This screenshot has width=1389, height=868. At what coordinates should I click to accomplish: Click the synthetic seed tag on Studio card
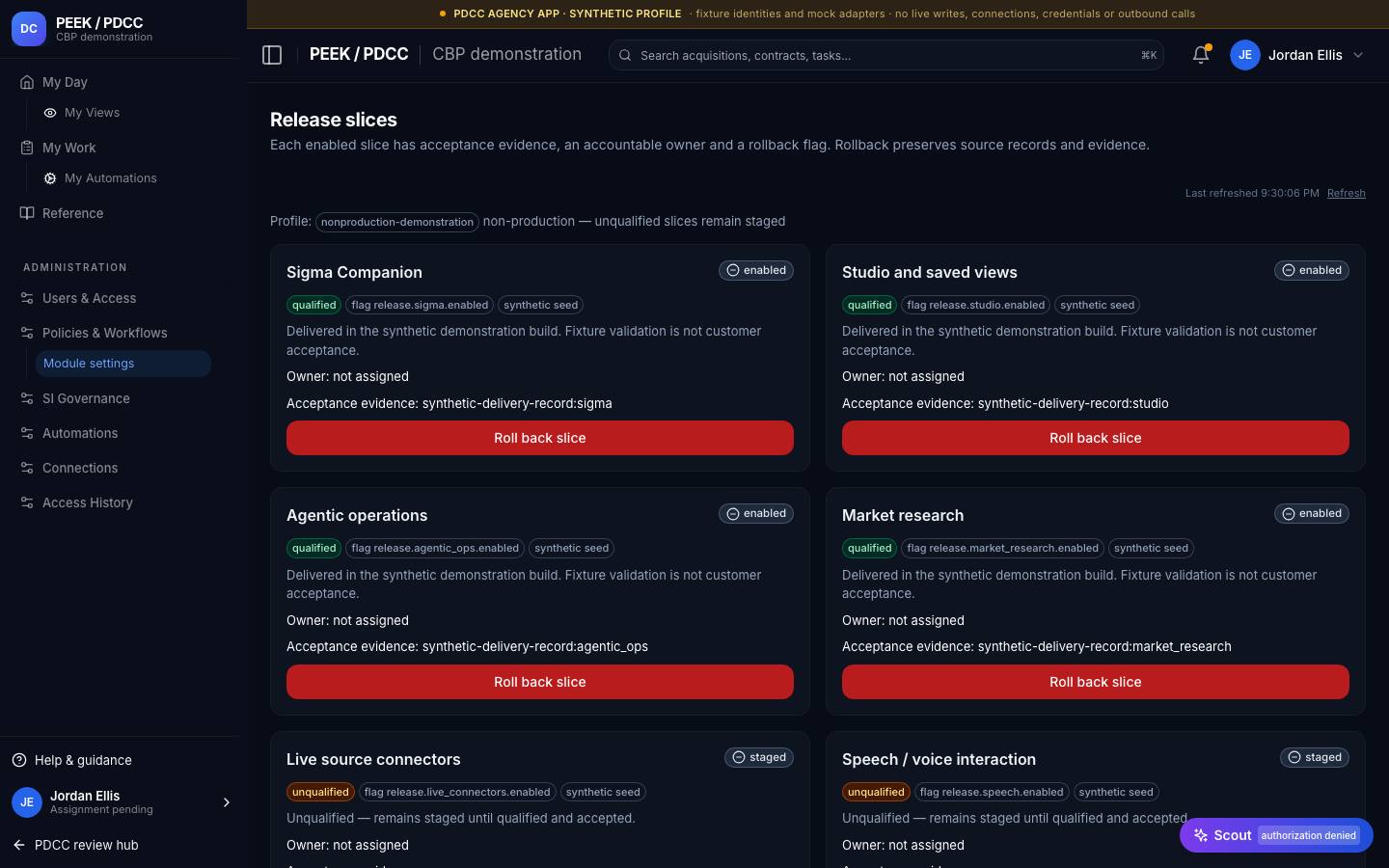pyautogui.click(x=1098, y=305)
